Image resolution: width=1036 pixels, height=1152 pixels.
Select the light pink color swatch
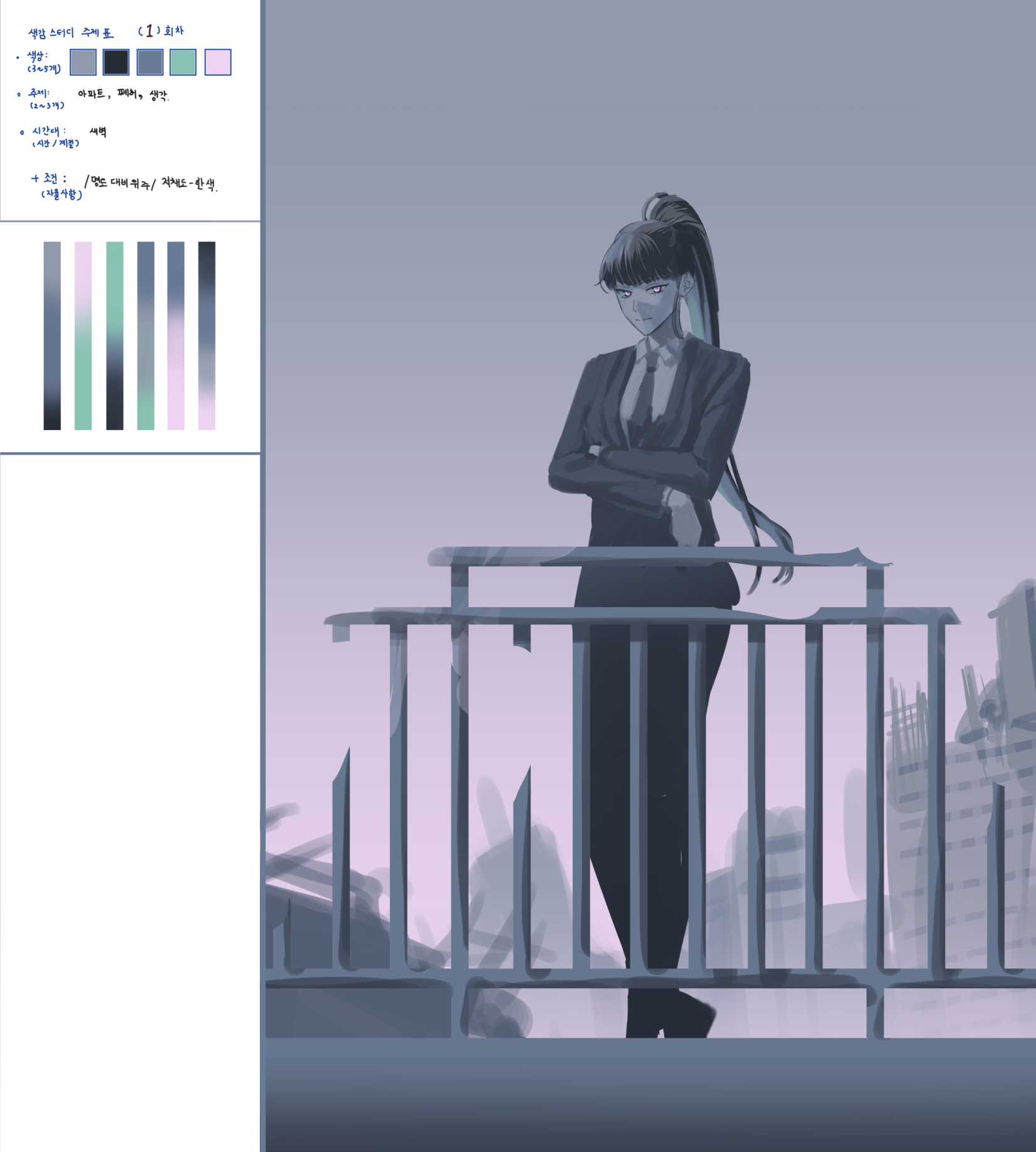(218, 62)
